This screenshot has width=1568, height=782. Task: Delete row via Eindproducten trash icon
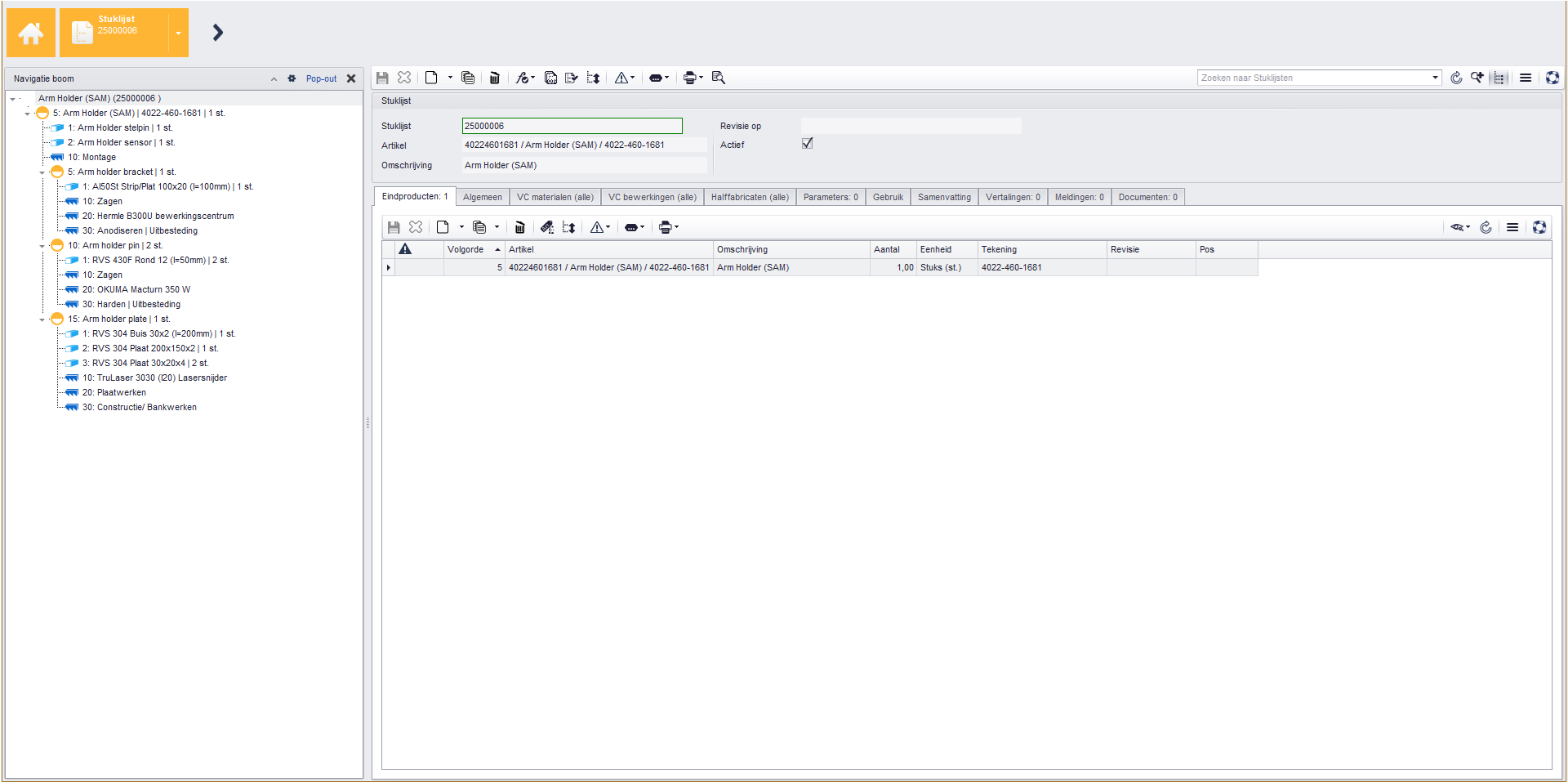[x=519, y=227]
